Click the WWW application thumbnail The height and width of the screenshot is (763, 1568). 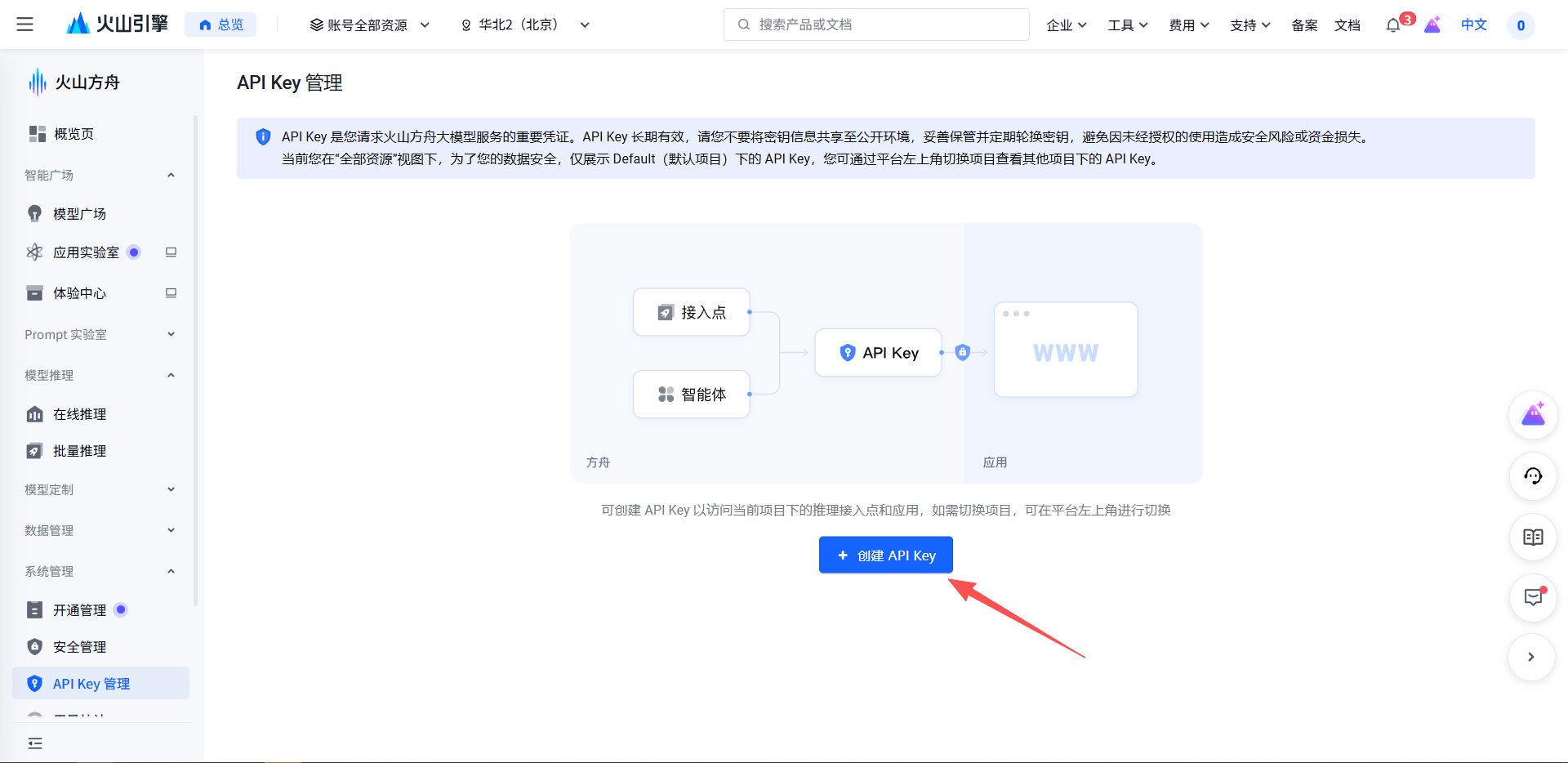[1066, 350]
